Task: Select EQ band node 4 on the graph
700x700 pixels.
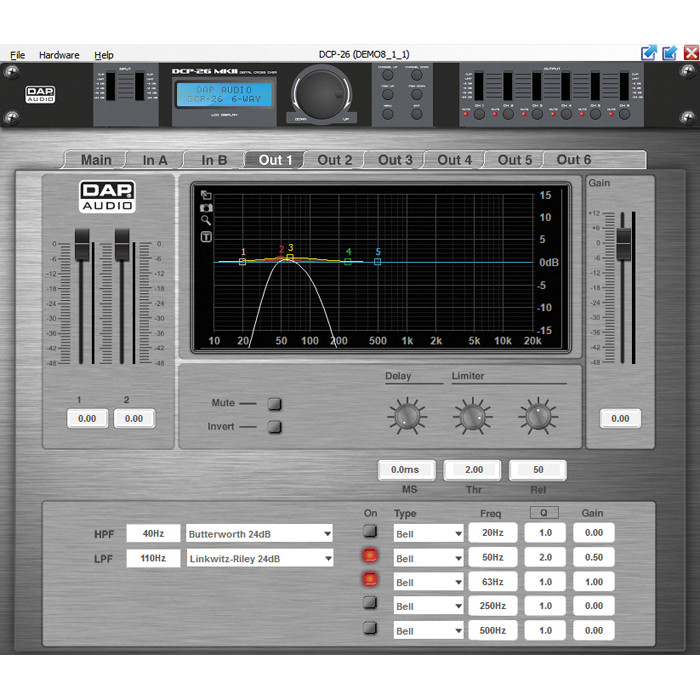Action: tap(348, 261)
